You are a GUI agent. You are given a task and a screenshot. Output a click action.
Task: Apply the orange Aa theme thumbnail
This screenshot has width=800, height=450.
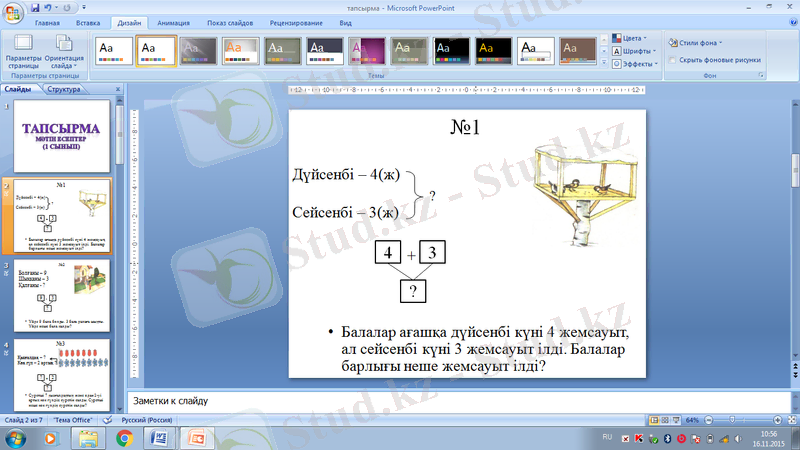click(x=240, y=51)
